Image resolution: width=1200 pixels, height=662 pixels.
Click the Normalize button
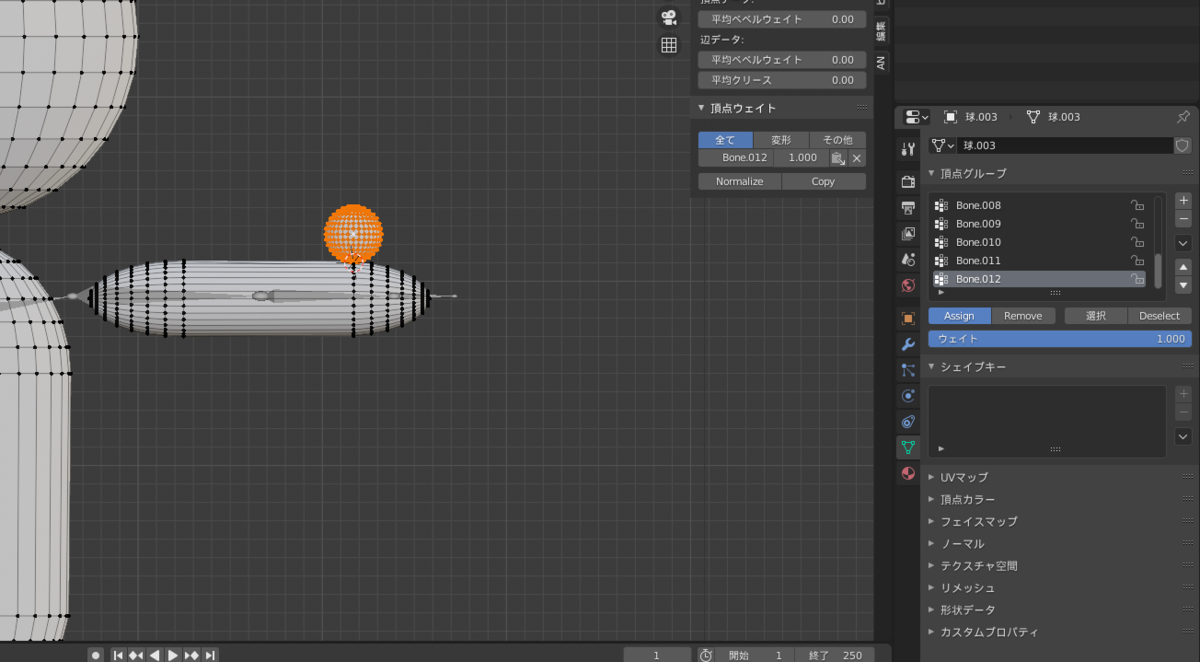(740, 182)
